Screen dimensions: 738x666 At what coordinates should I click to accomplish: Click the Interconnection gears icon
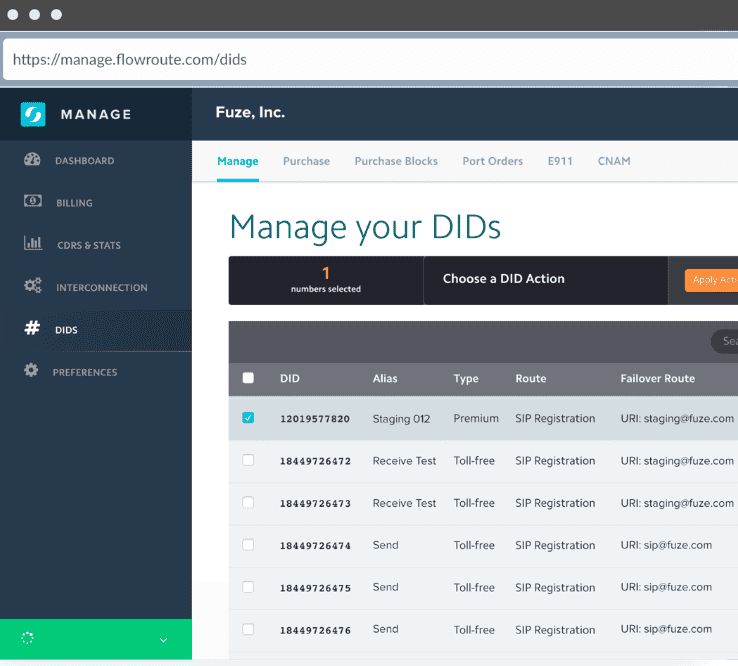[x=32, y=287]
